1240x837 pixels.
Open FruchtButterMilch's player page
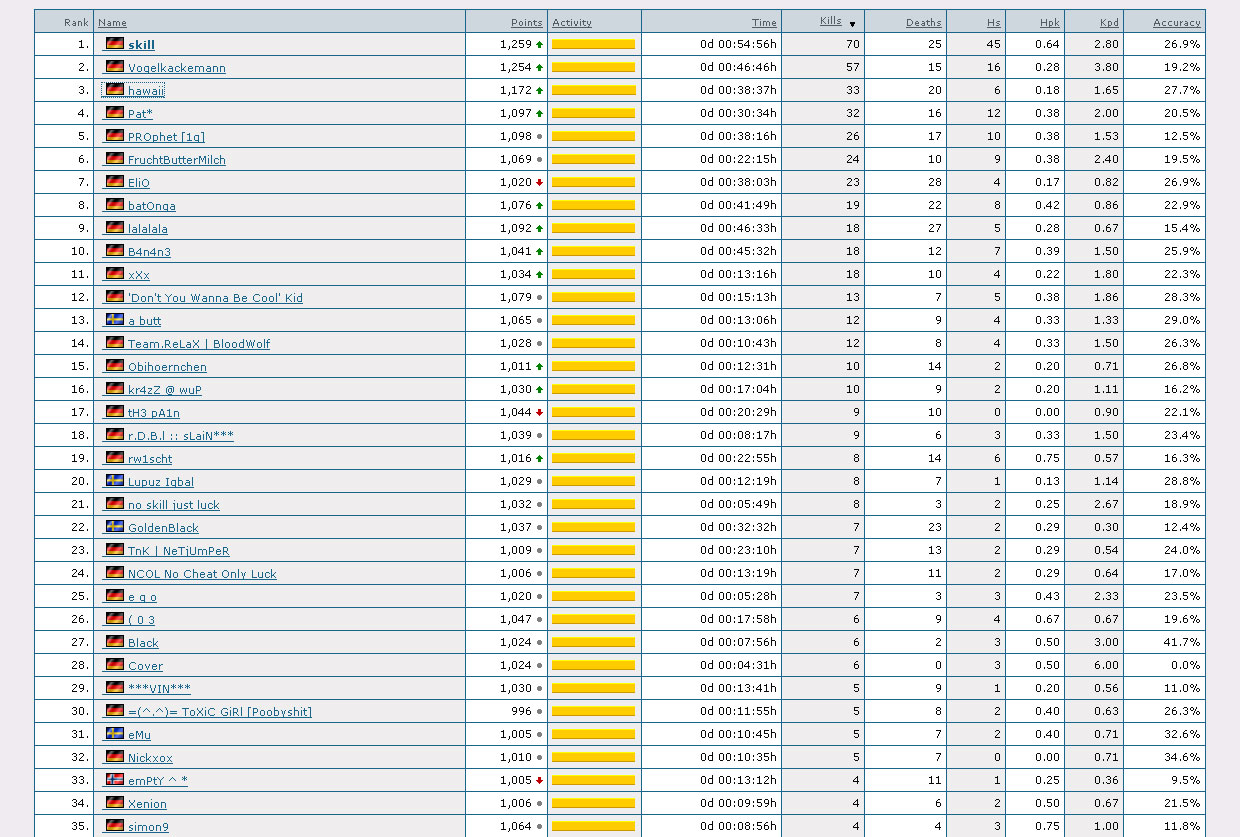click(x=176, y=160)
